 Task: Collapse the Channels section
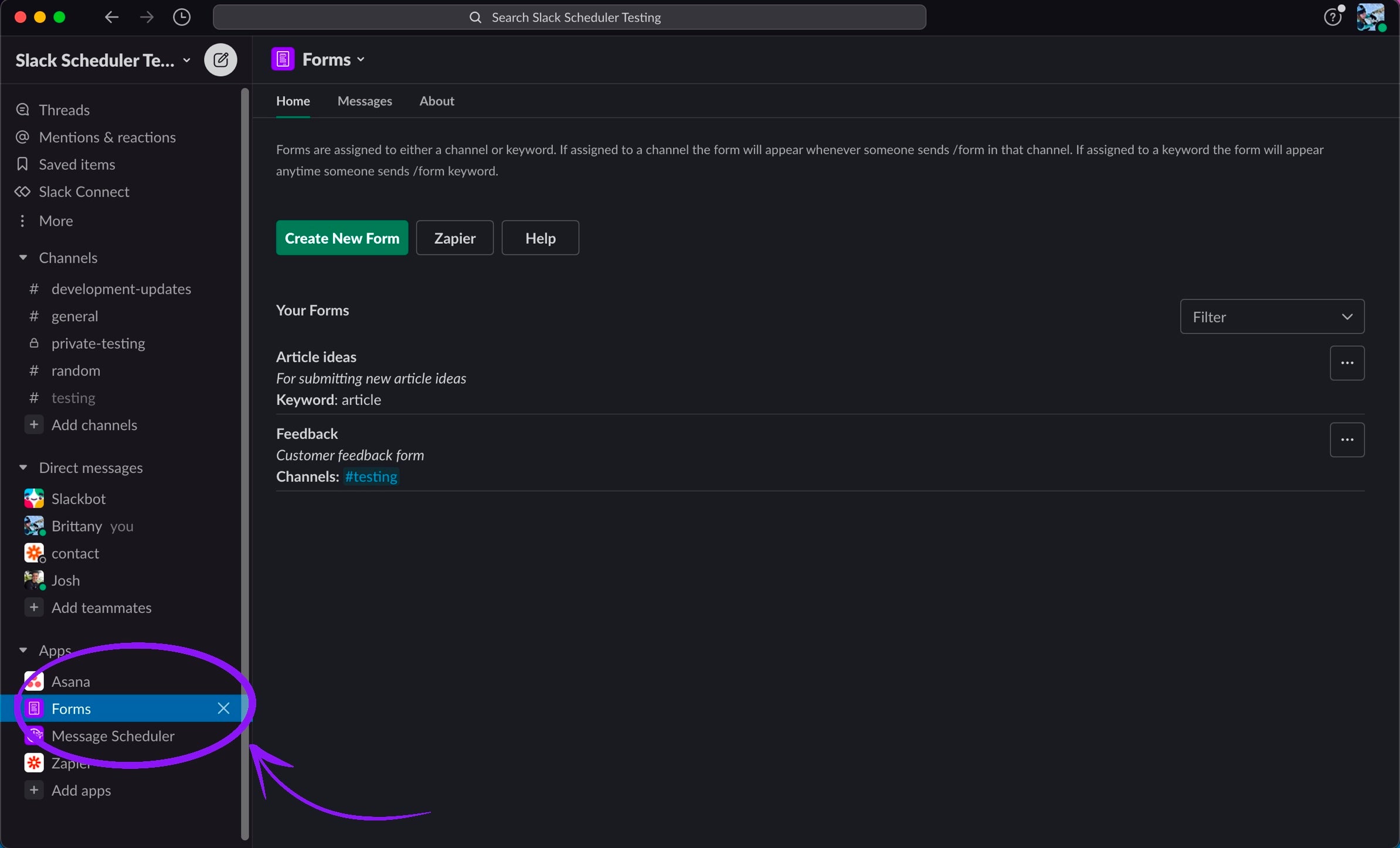(23, 258)
